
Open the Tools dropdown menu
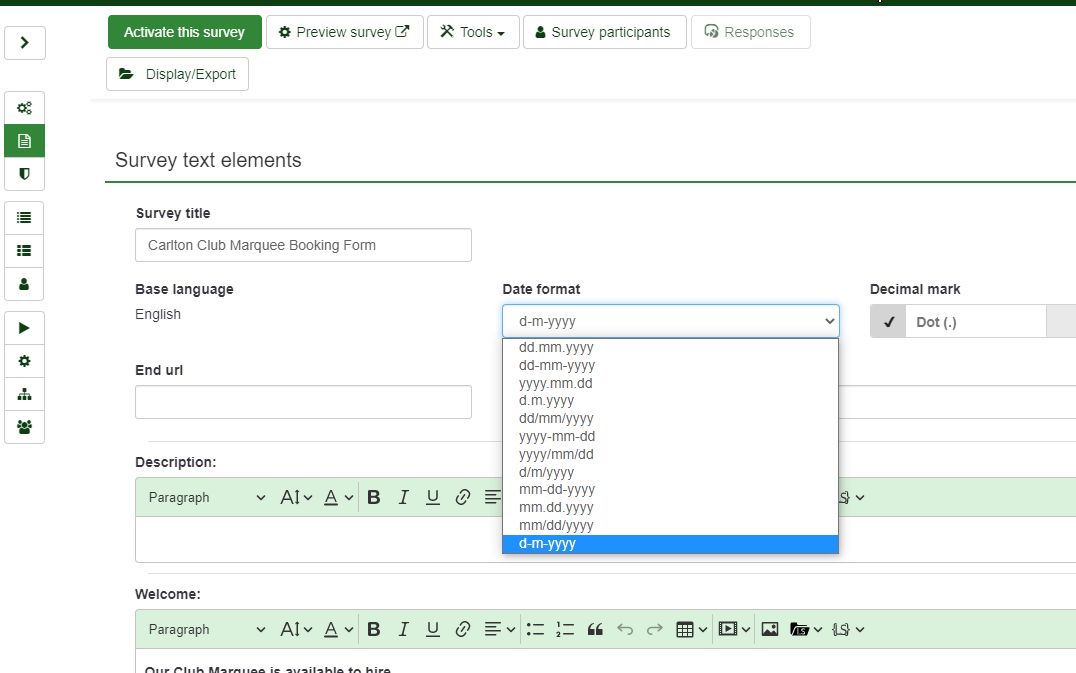coord(474,32)
